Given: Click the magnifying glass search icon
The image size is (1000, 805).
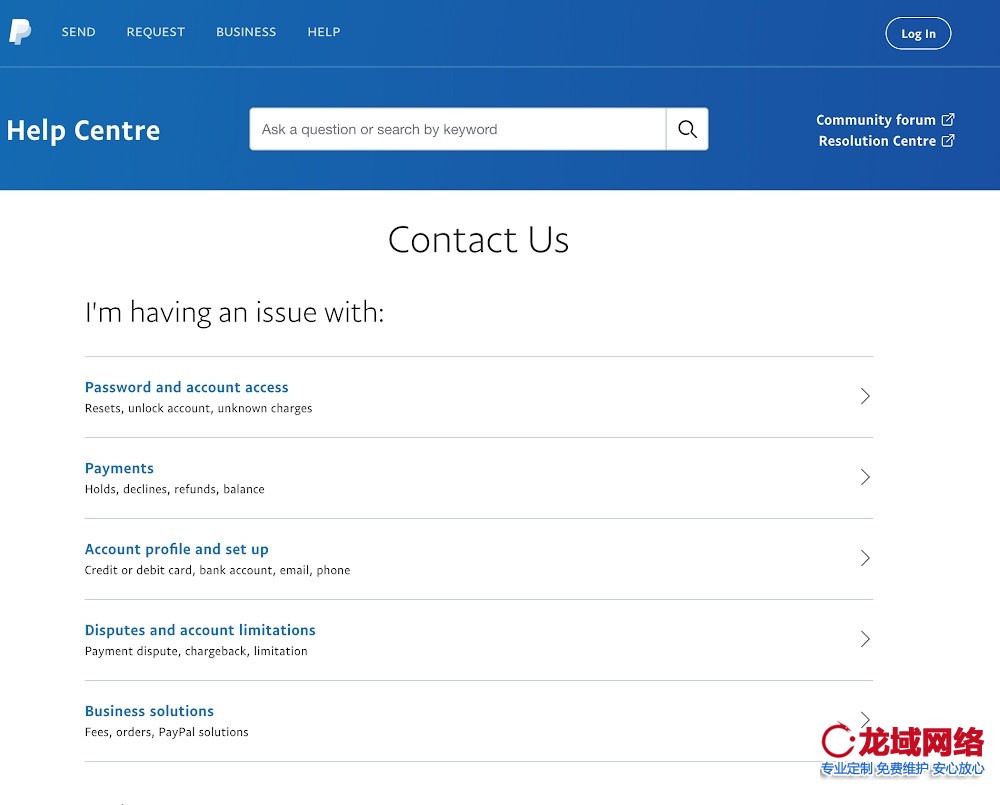Looking at the screenshot, I should point(687,129).
